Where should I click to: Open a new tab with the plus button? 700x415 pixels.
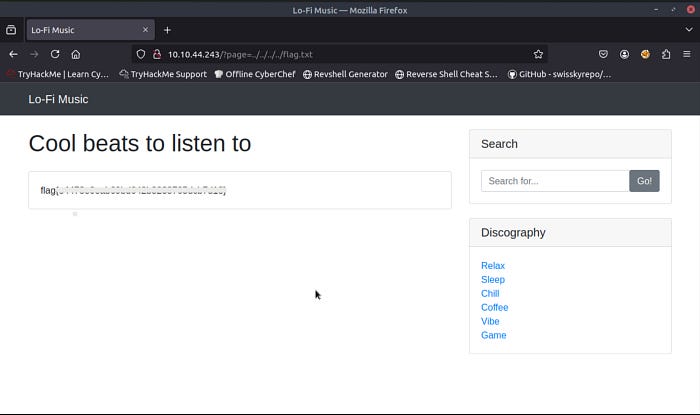(x=167, y=30)
